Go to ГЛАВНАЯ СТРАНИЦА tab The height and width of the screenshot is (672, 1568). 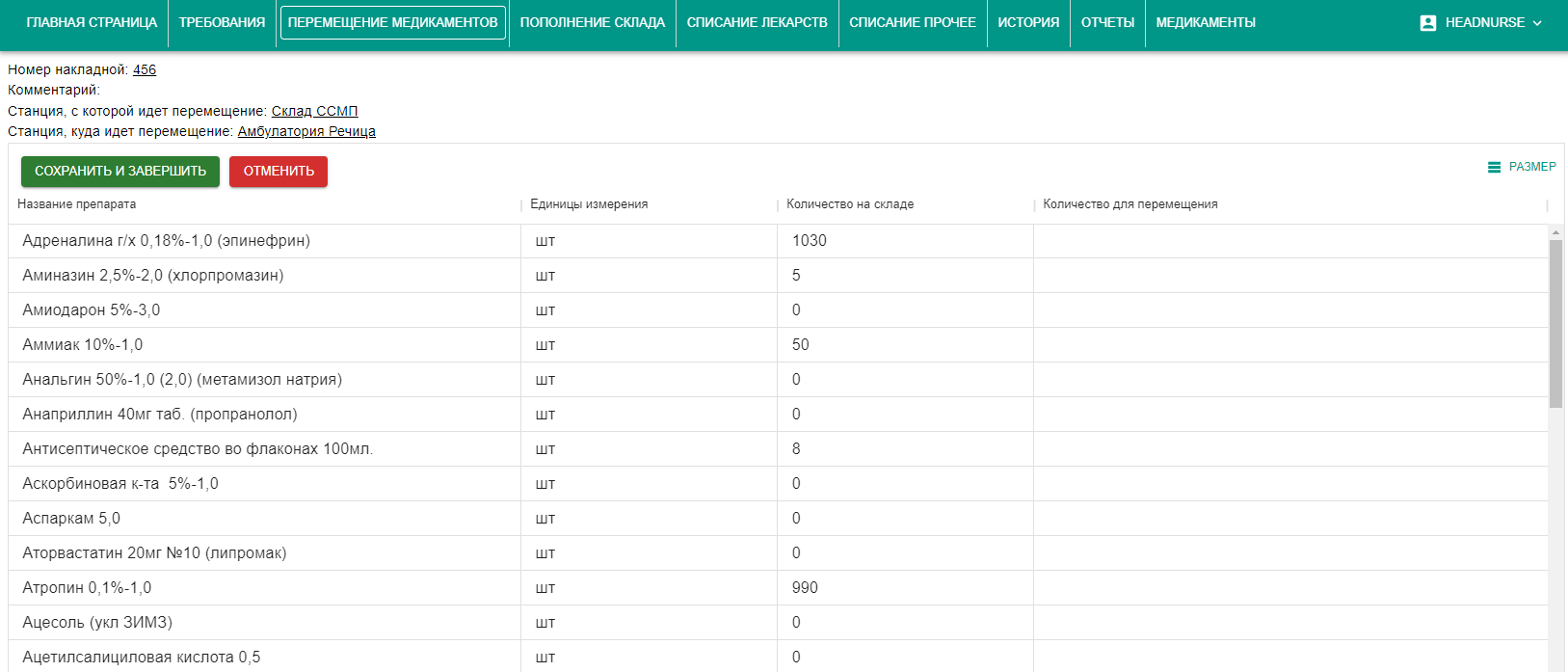pos(92,22)
